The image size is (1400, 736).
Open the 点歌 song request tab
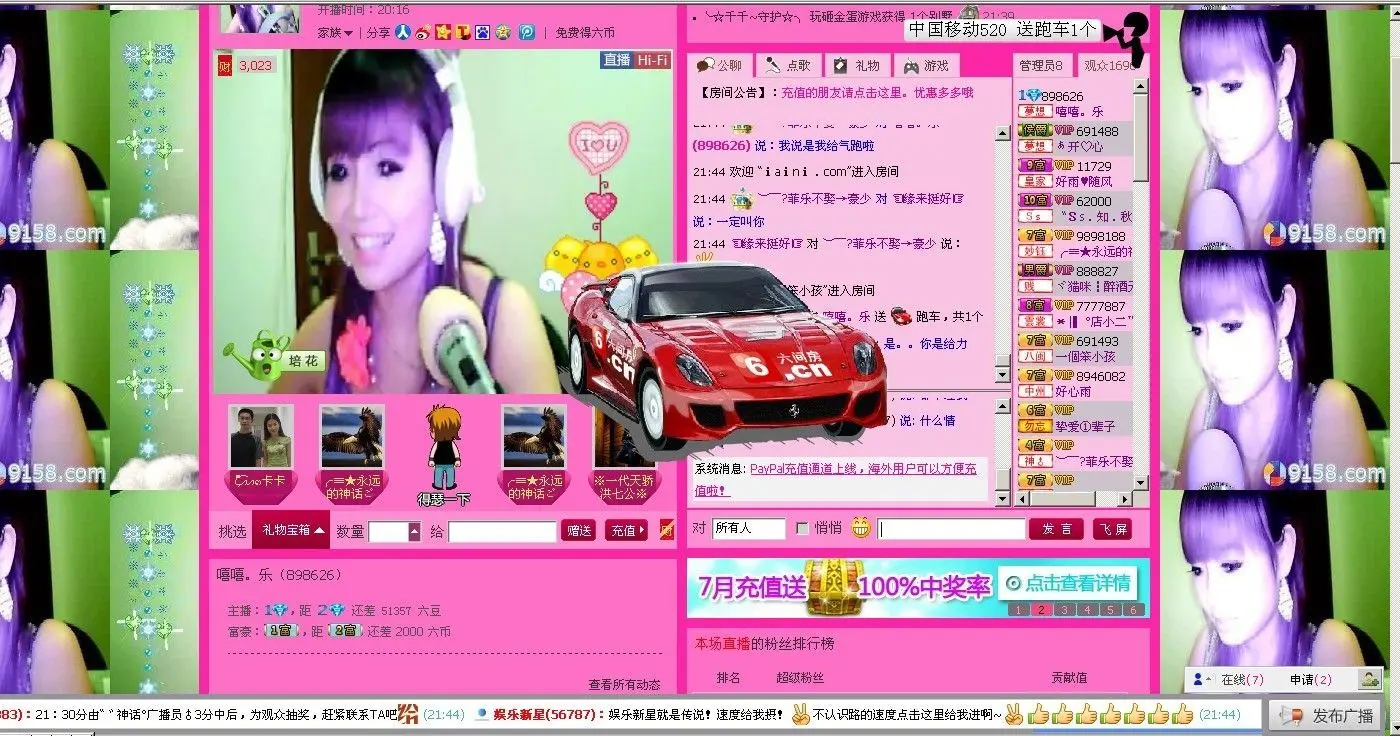click(789, 66)
